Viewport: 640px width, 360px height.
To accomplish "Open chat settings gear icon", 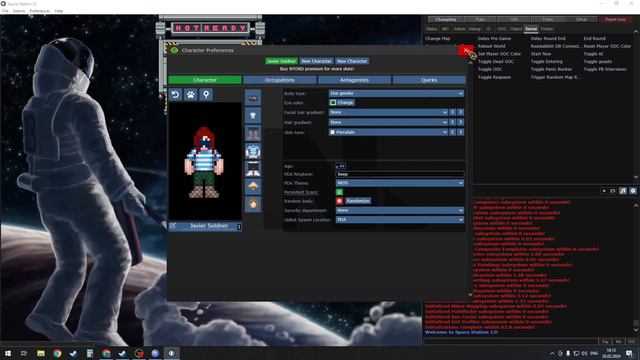I will click(x=633, y=191).
